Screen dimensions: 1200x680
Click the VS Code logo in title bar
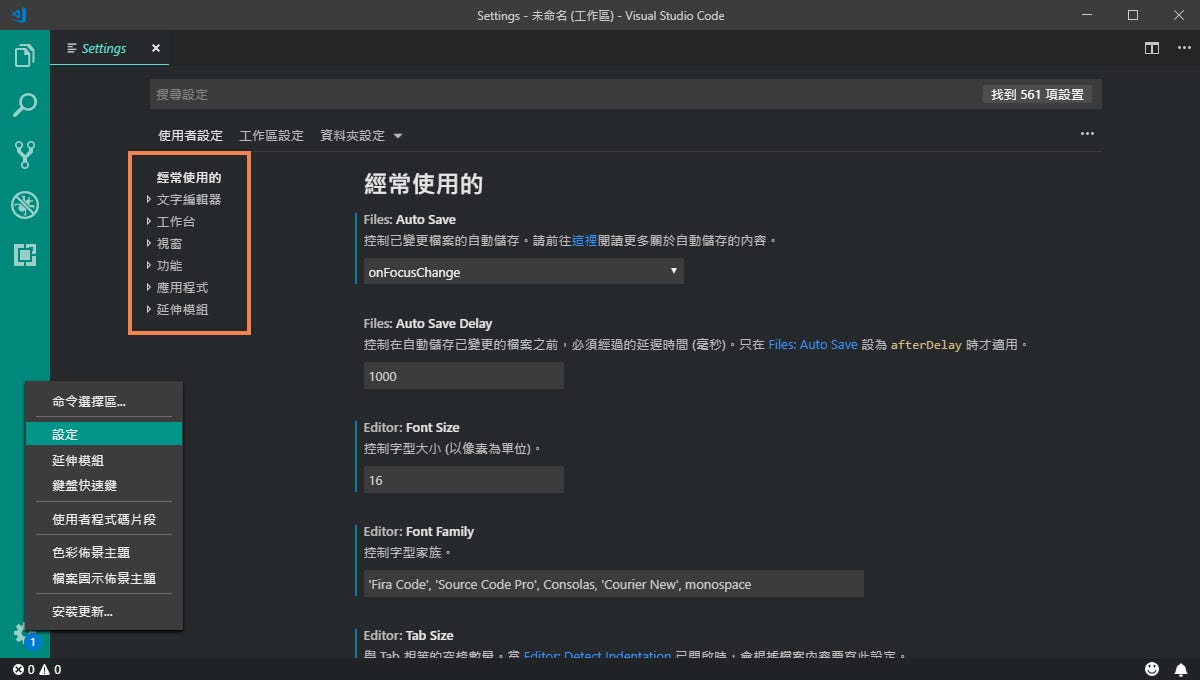coord(18,15)
